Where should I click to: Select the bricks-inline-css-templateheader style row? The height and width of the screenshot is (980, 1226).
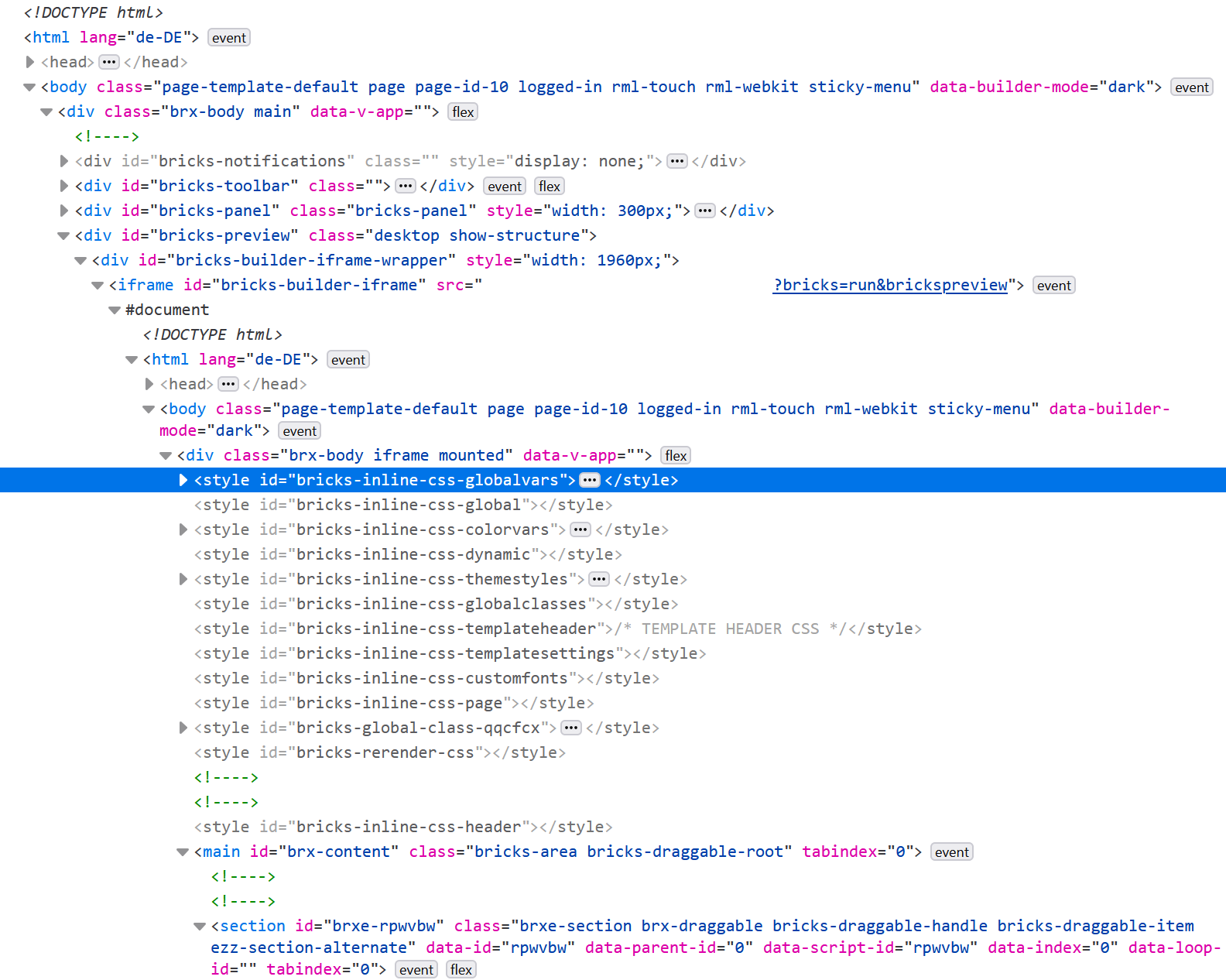pyautogui.click(x=613, y=629)
